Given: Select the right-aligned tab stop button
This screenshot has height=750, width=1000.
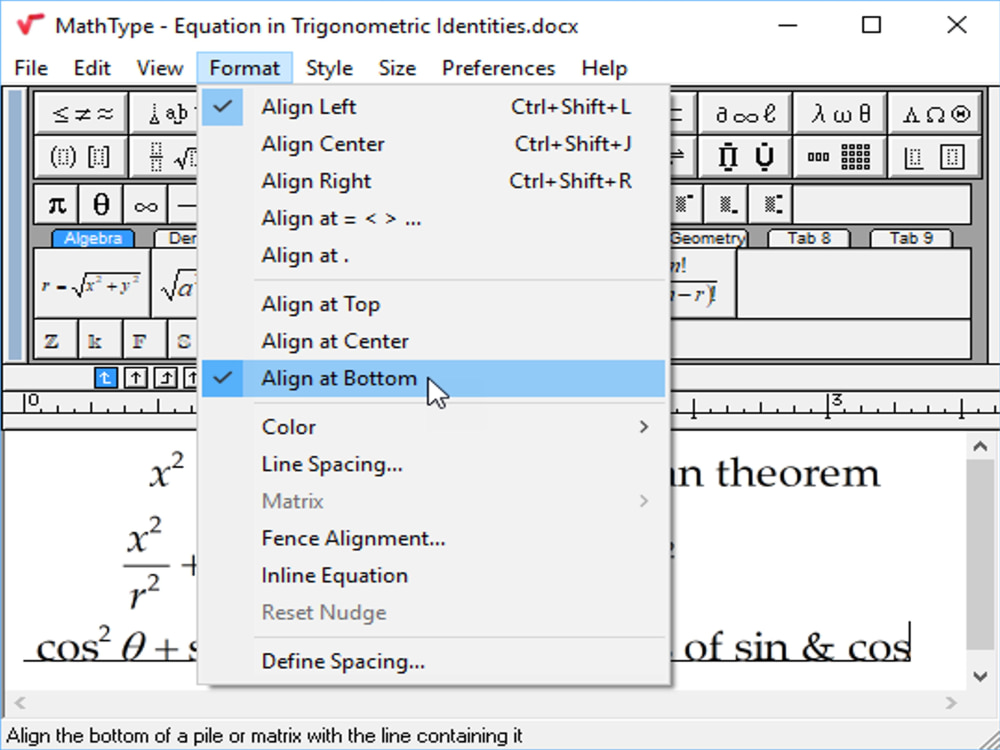Looking at the screenshot, I should click(165, 378).
